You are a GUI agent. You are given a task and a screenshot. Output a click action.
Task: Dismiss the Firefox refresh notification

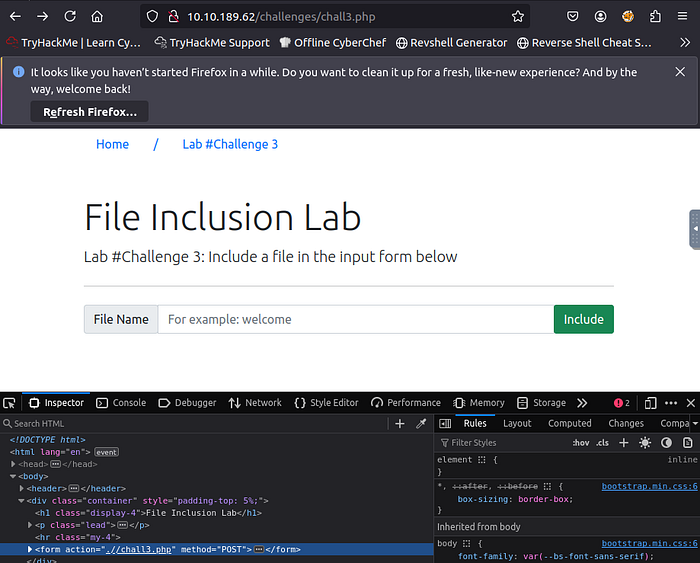coord(680,71)
